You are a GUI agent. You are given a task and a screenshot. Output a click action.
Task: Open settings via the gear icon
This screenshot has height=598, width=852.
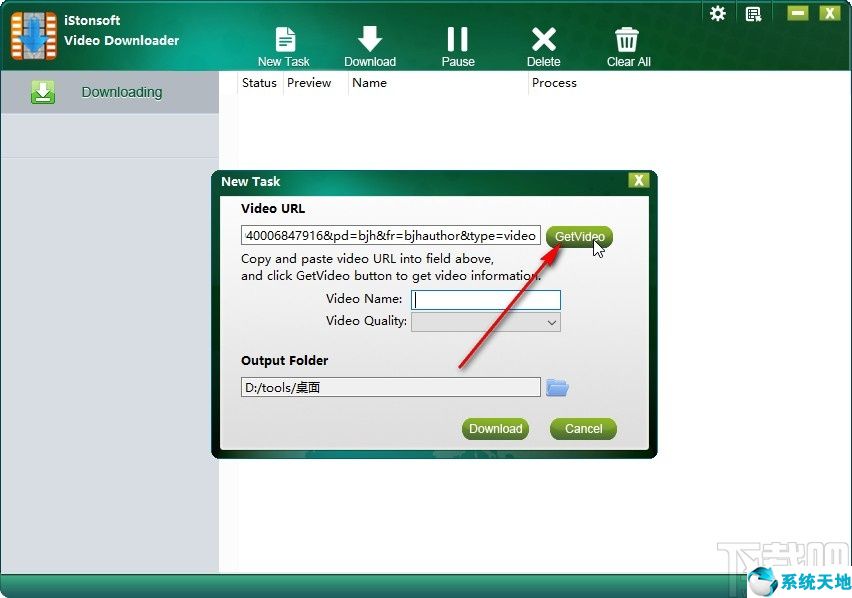717,13
